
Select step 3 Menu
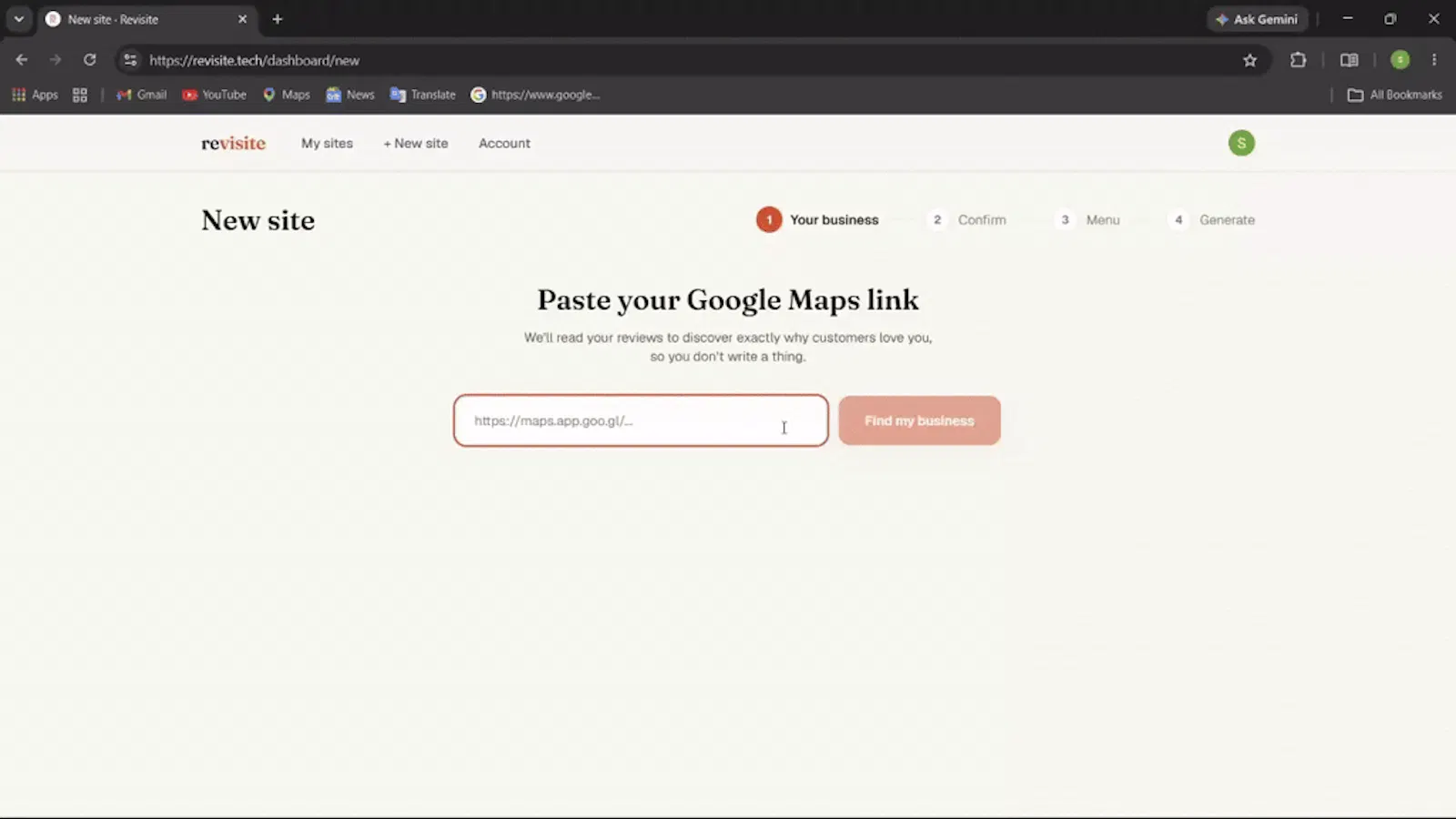pyautogui.click(x=1087, y=219)
